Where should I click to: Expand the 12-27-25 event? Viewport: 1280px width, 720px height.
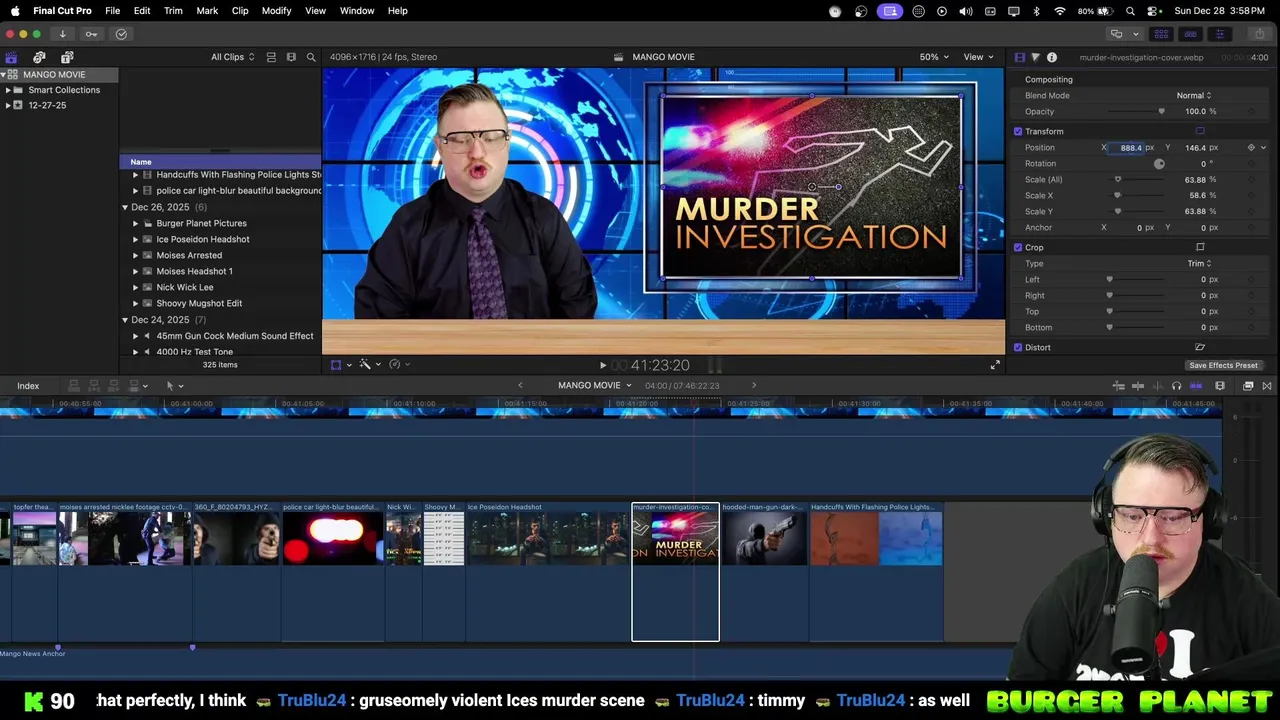coord(8,105)
